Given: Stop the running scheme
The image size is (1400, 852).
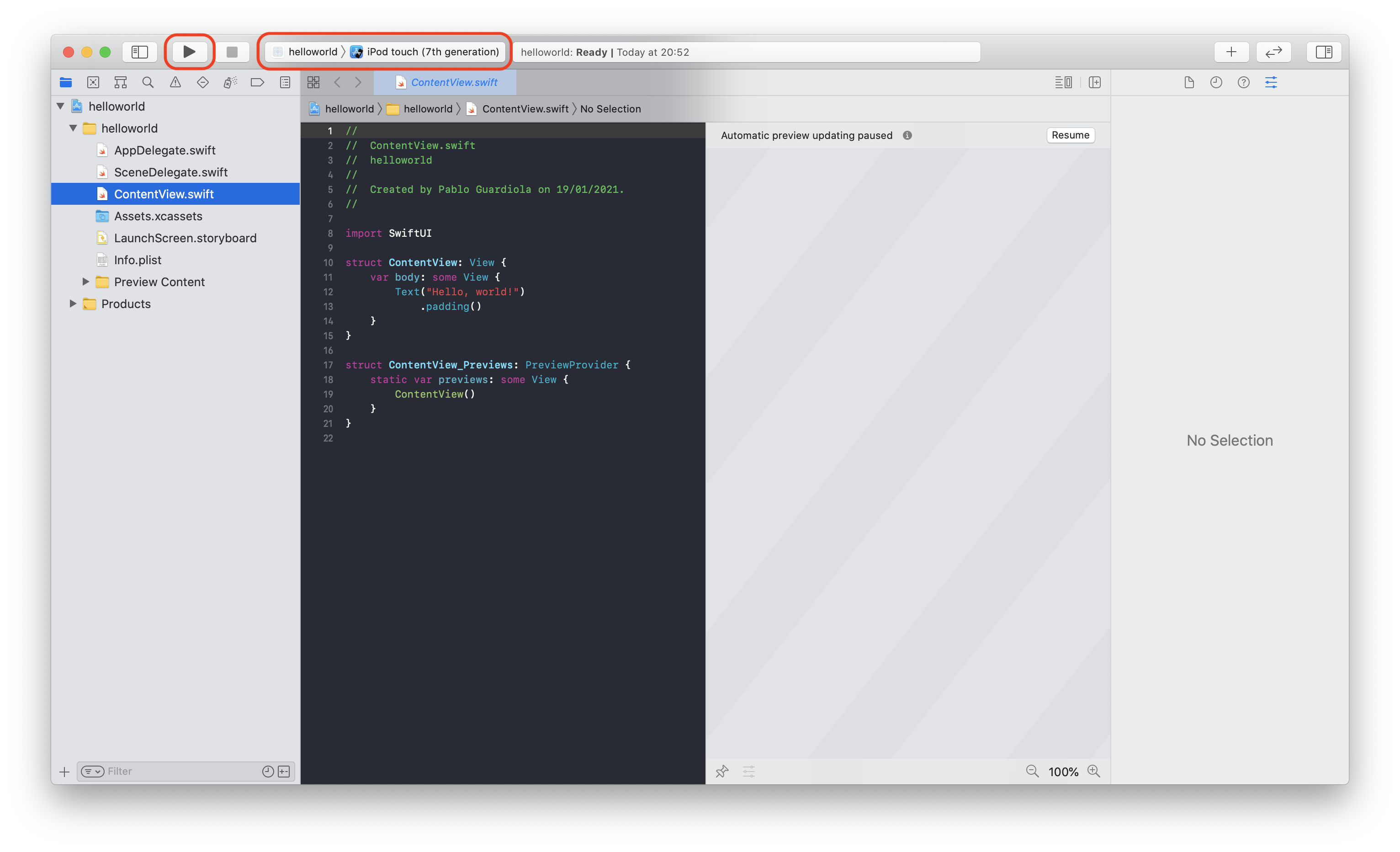Looking at the screenshot, I should pos(232,52).
